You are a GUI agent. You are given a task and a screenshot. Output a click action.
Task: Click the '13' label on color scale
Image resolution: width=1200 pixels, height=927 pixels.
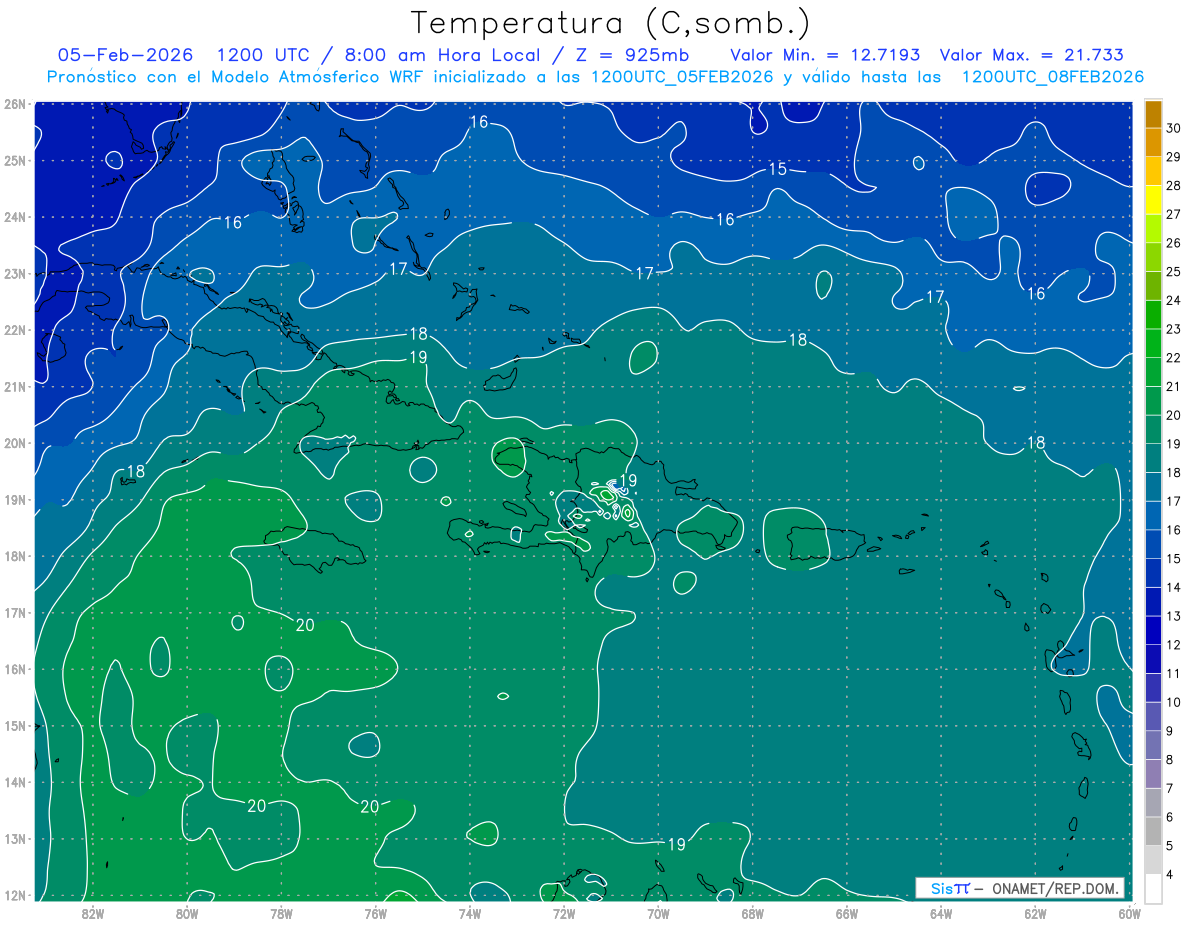tap(1174, 616)
